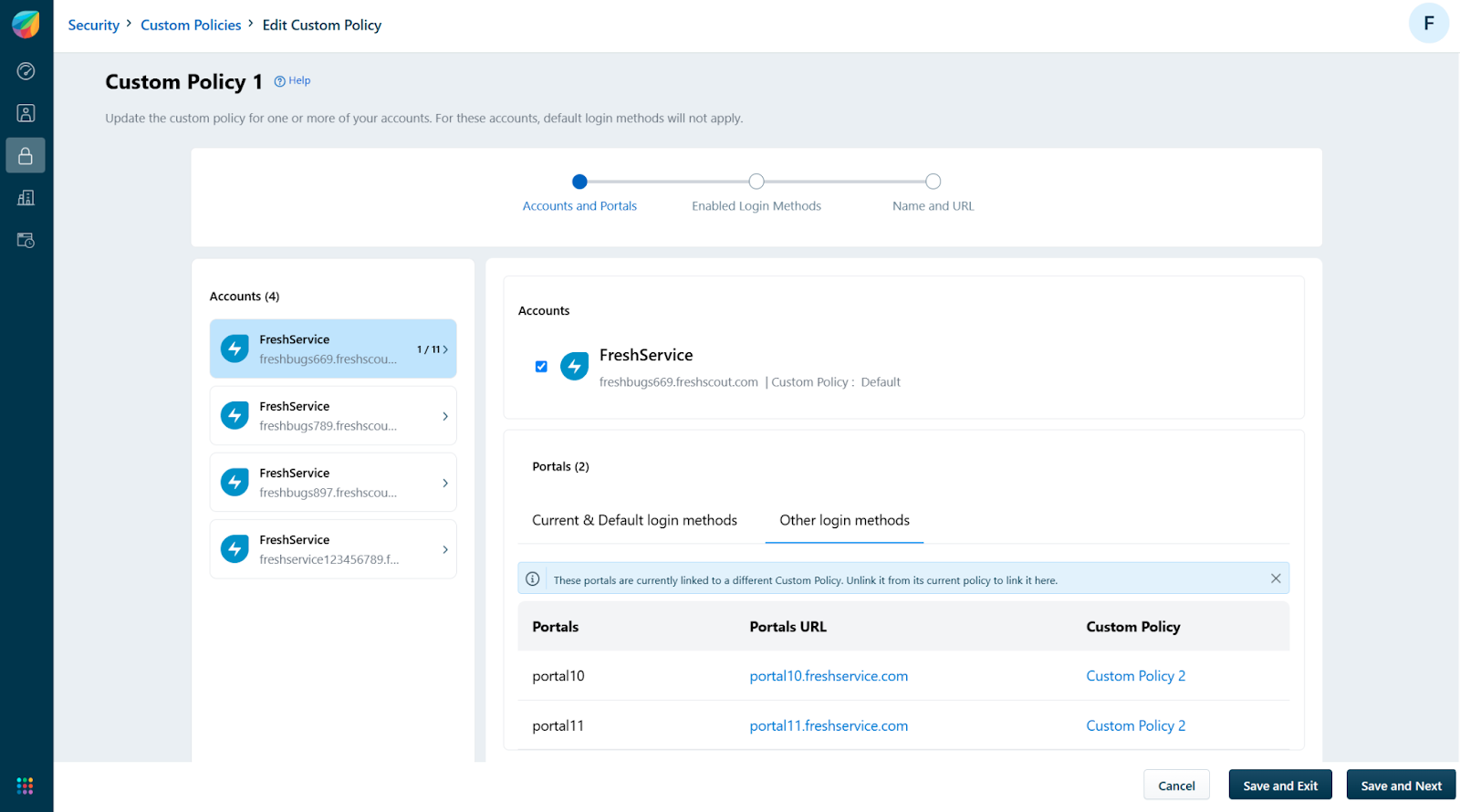
Task: Click the Enabled Login Methods step circle
Action: point(756,182)
